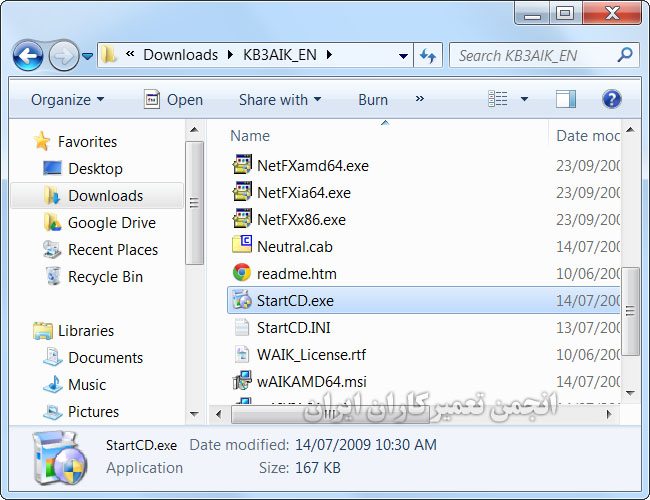Click horizontal scroll left arrow
Screen dimensions: 650x500
218,414
